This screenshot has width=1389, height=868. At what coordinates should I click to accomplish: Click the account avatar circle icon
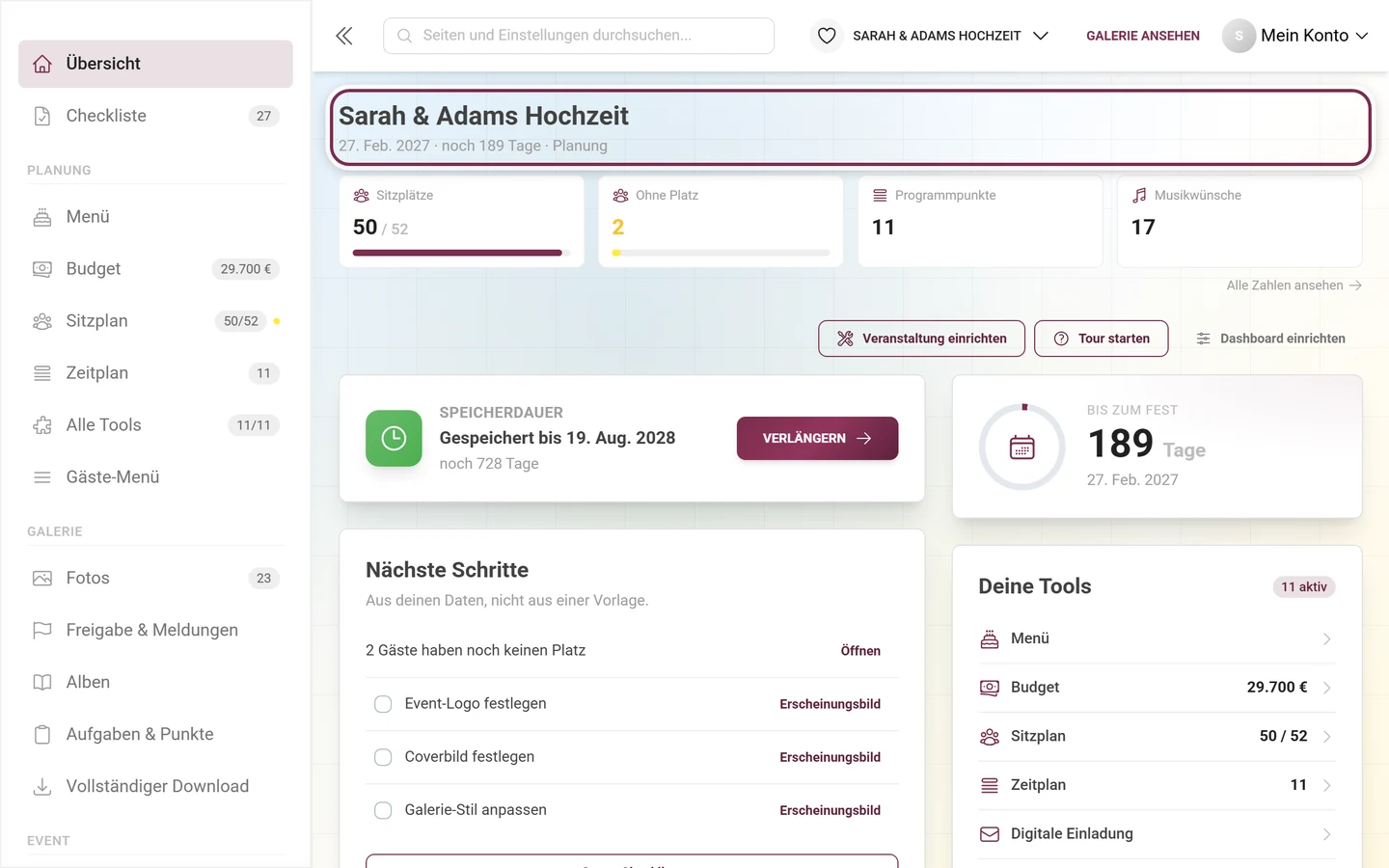click(1239, 36)
